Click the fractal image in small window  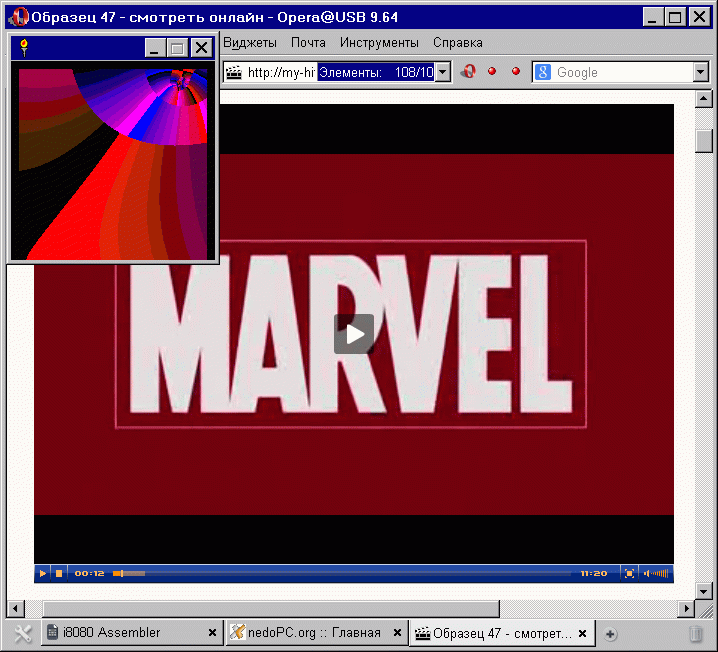pos(113,164)
